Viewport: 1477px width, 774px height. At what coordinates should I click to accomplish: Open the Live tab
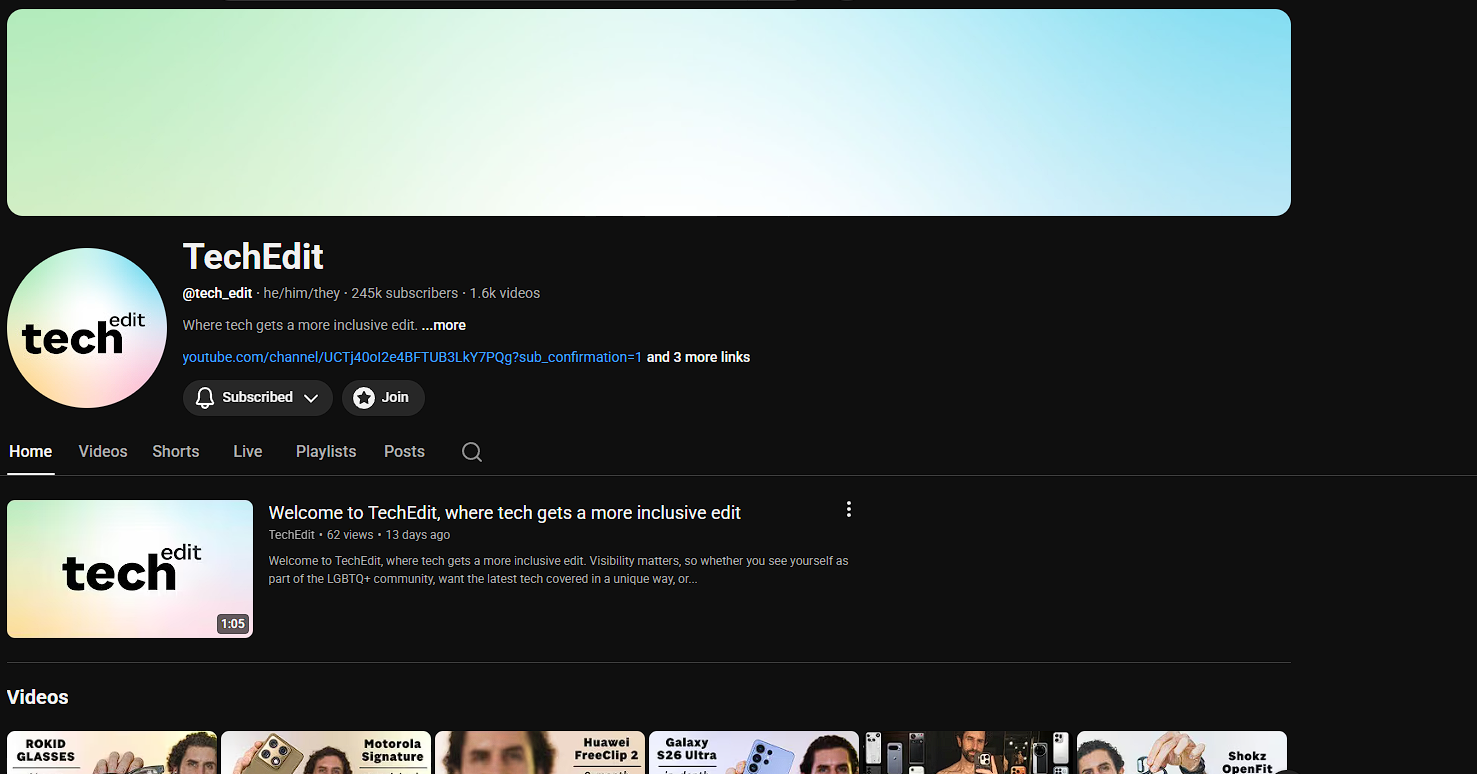(x=248, y=452)
